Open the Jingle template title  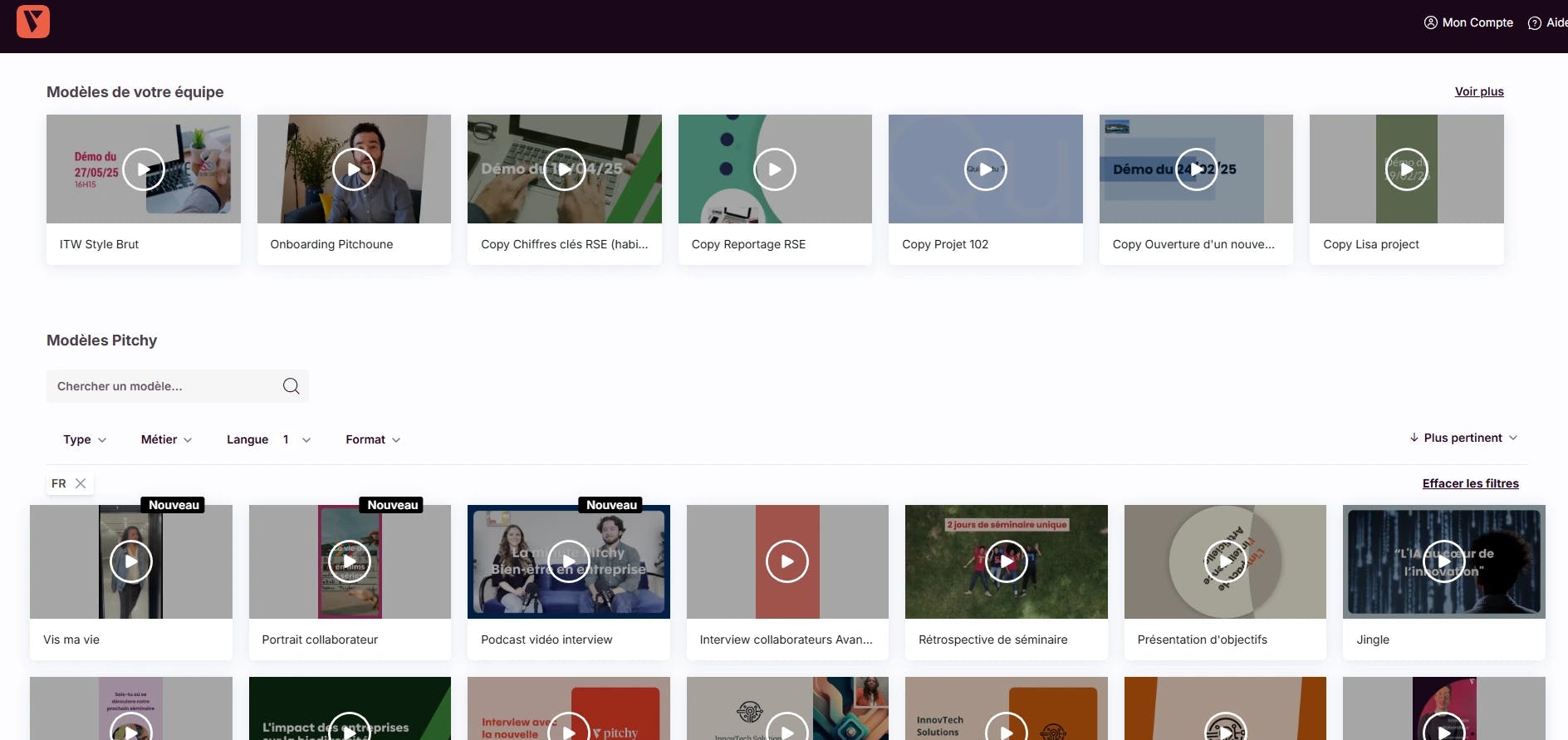(x=1373, y=640)
